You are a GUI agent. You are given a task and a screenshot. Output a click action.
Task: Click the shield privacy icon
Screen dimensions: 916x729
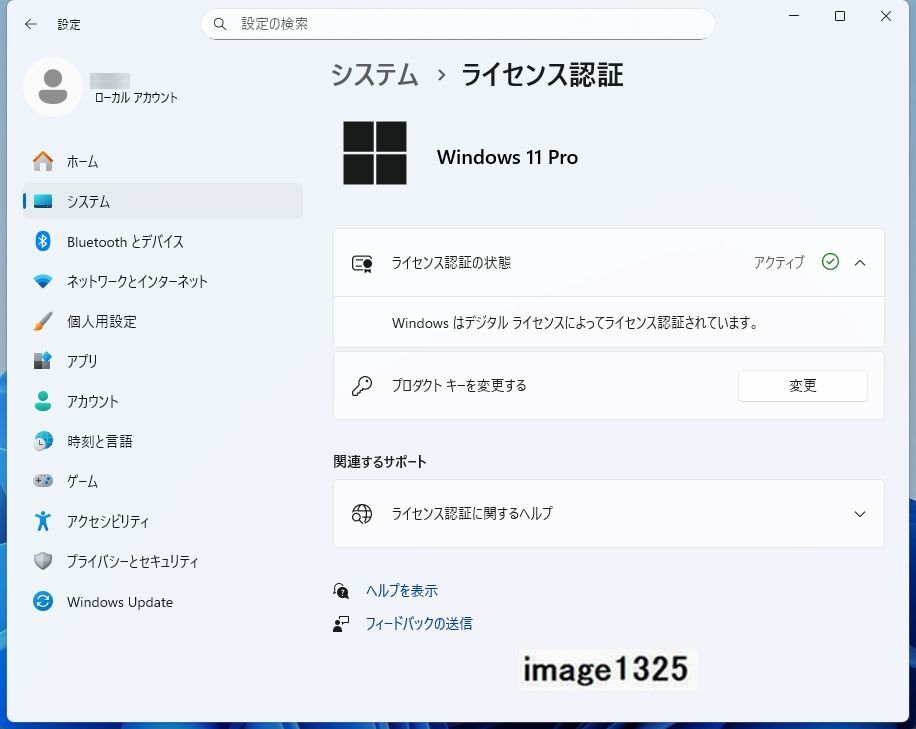pyautogui.click(x=43, y=561)
